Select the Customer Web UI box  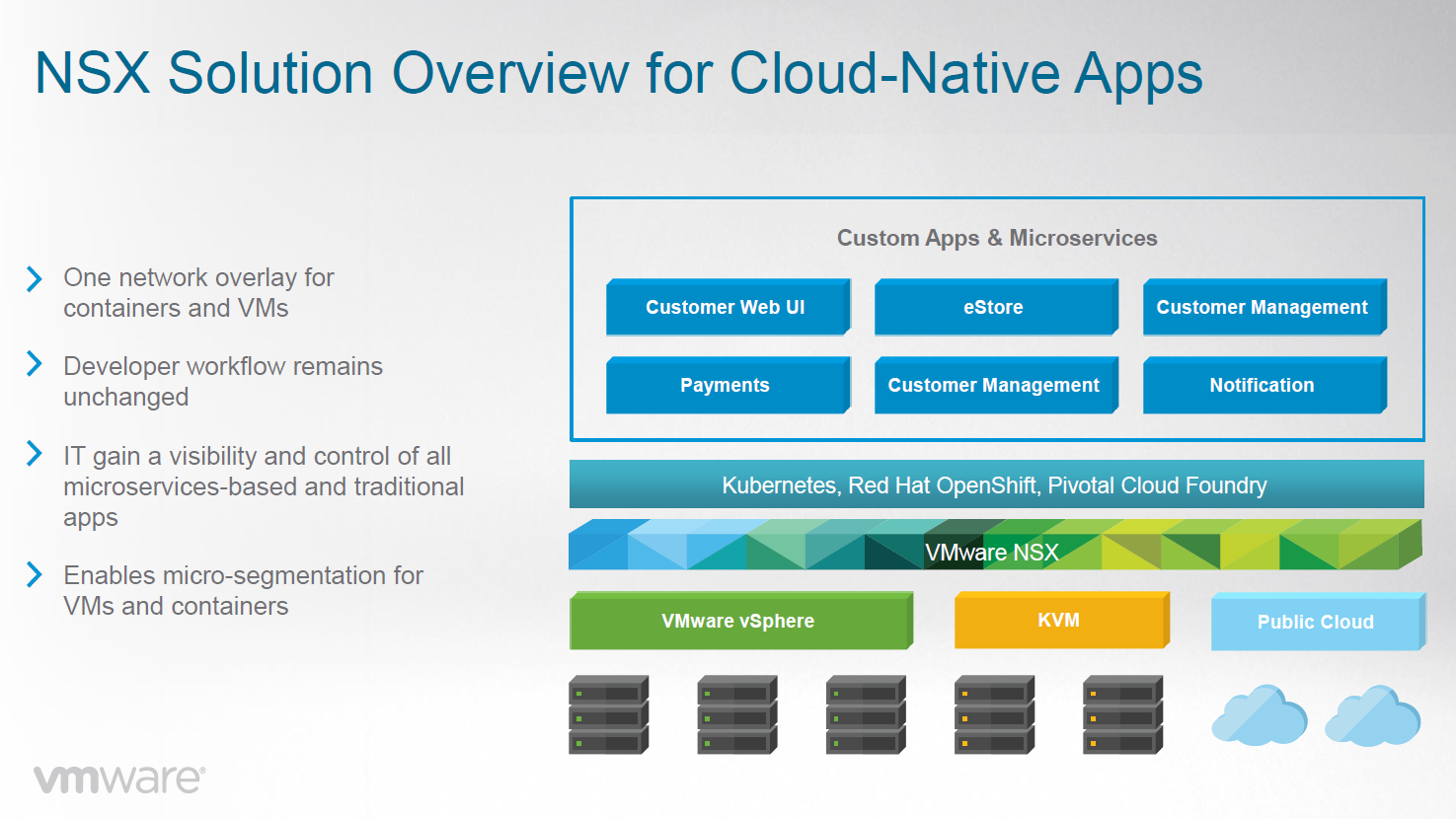[x=728, y=307]
